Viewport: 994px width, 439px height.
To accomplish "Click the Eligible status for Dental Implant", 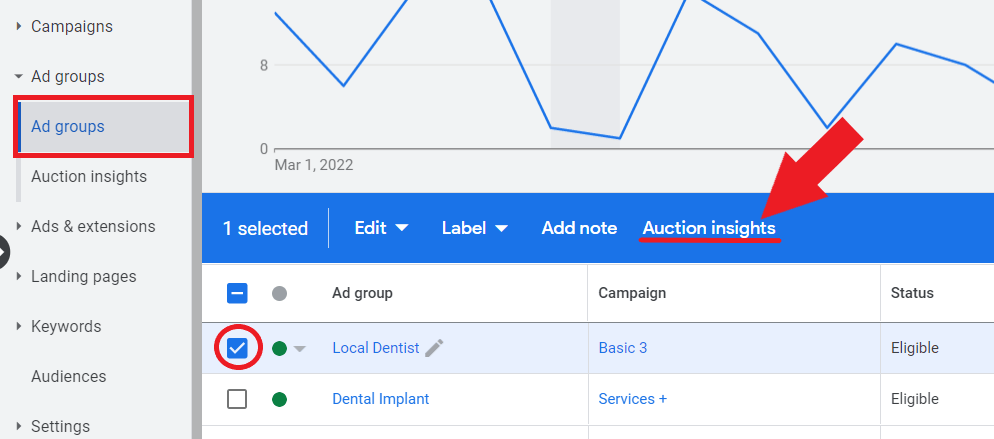I will [x=915, y=399].
